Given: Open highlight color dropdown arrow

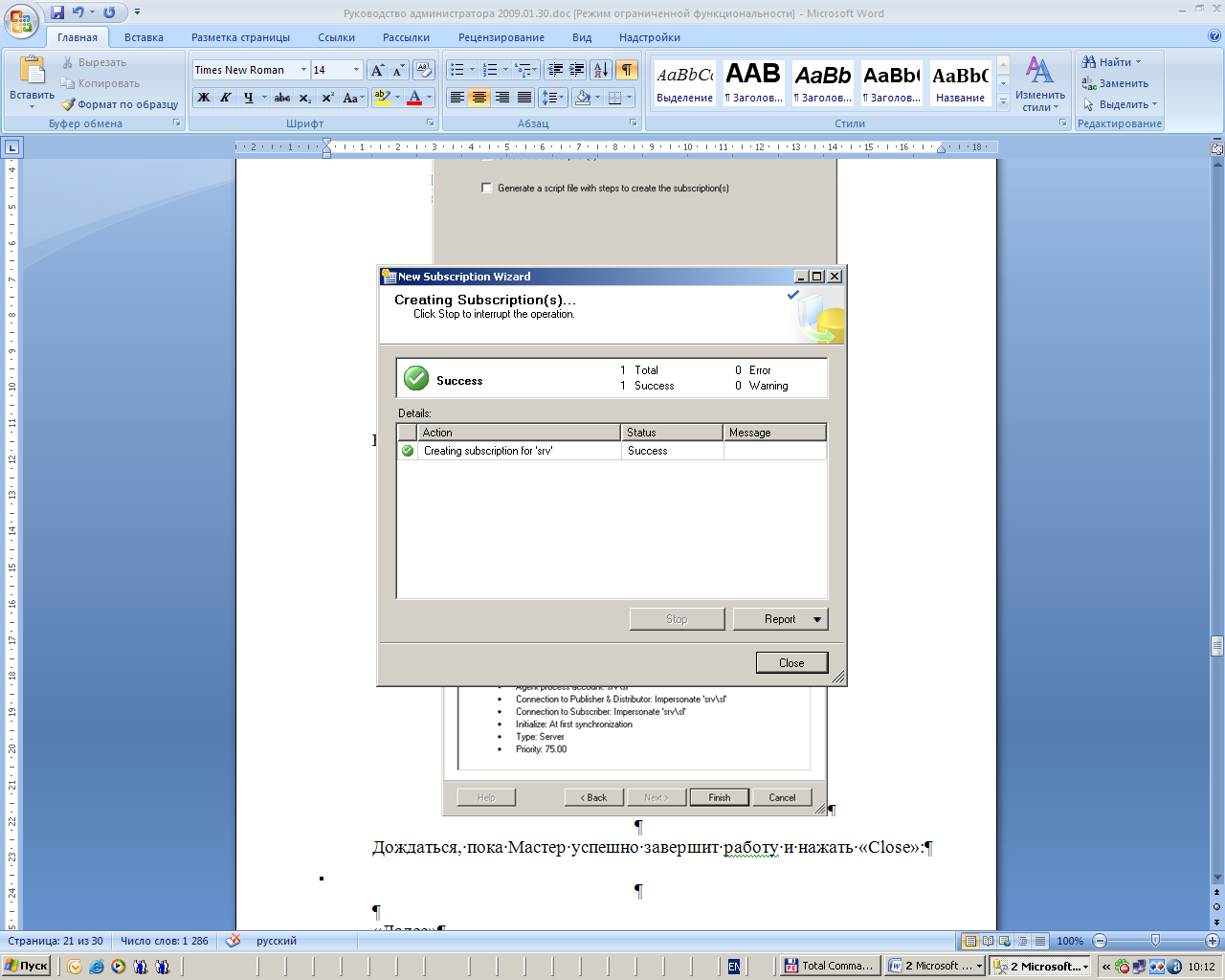Looking at the screenshot, I should 396,98.
